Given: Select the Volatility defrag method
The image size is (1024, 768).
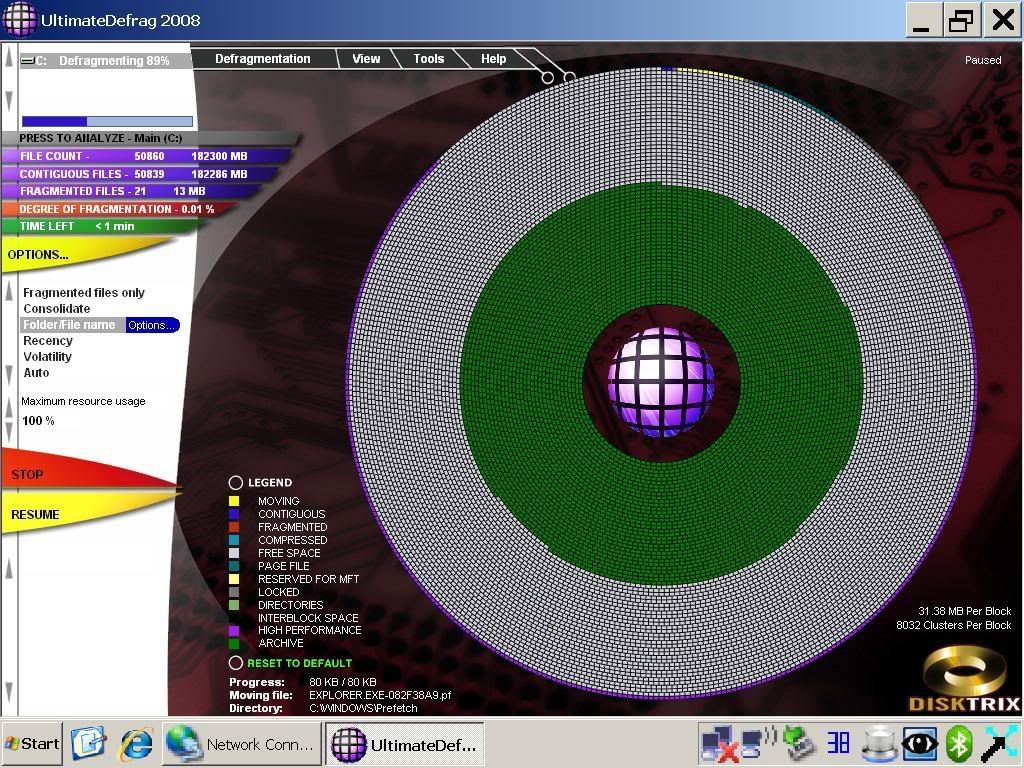Looking at the screenshot, I should click(x=47, y=357).
